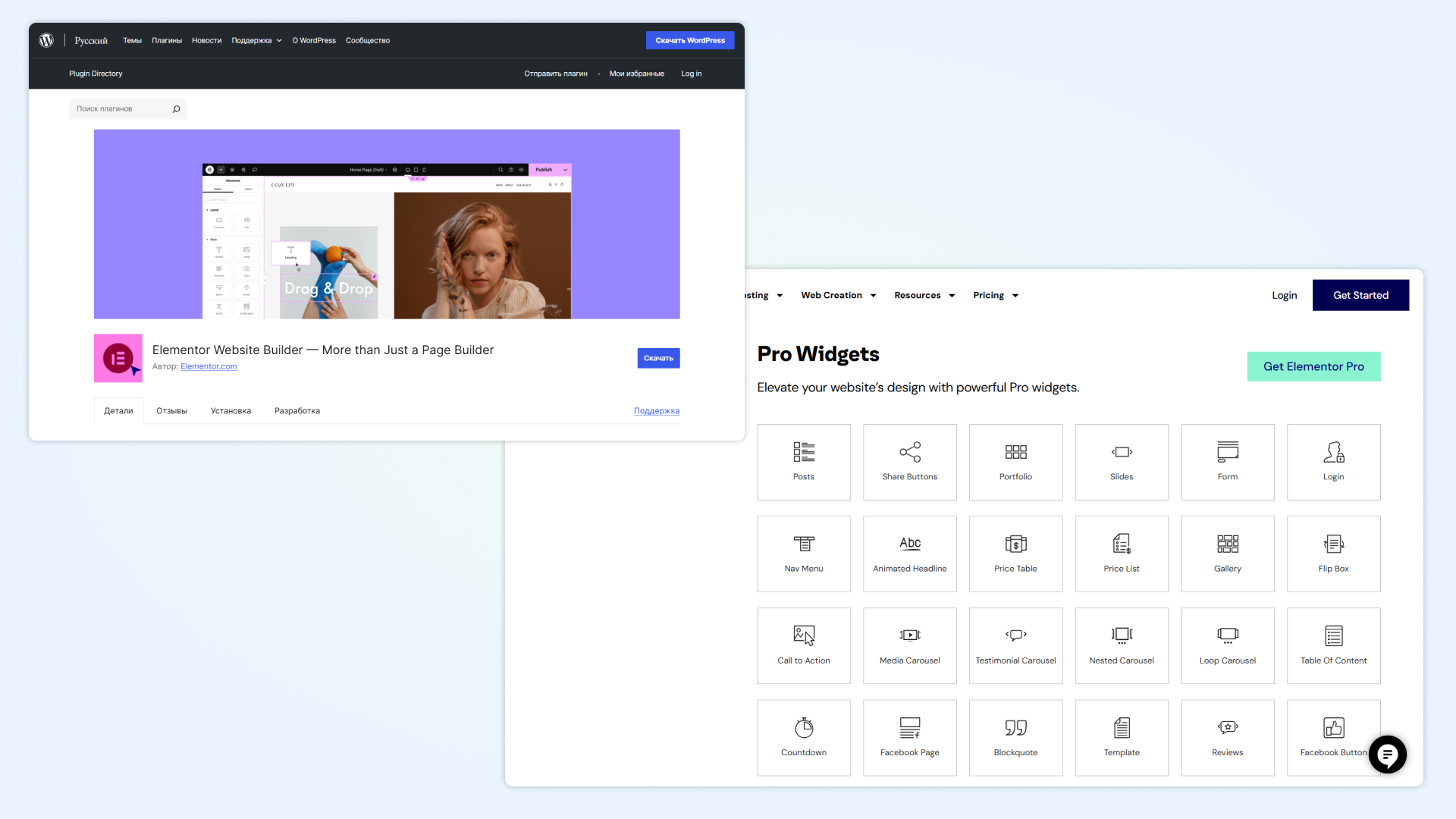The height and width of the screenshot is (819, 1456).
Task: Open the Media Carousel widget icon
Action: pyautogui.click(x=910, y=635)
